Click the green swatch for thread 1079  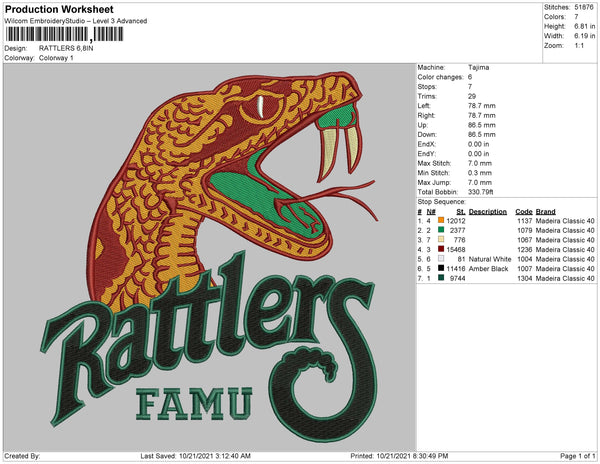coord(441,230)
